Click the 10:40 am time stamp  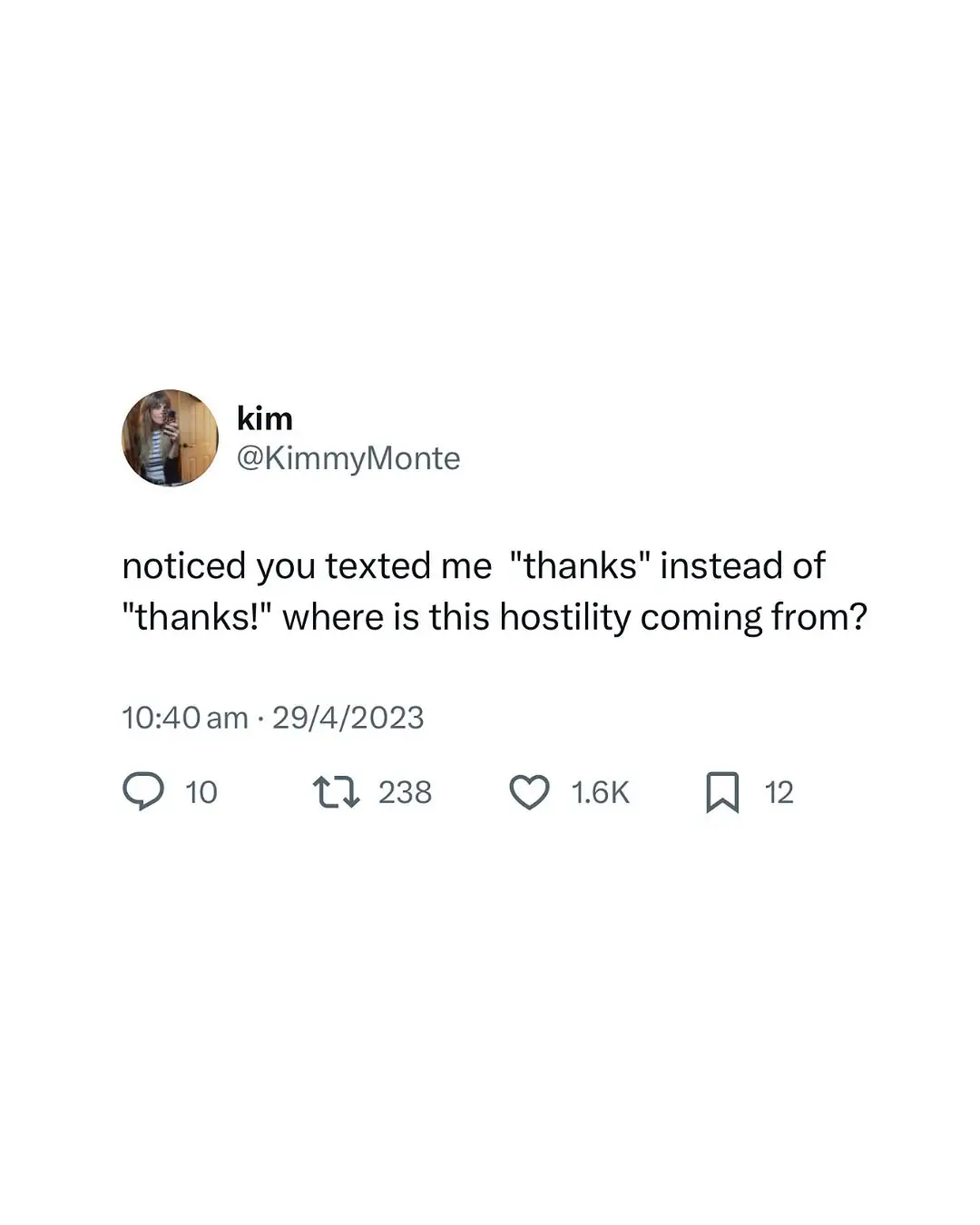pos(184,718)
